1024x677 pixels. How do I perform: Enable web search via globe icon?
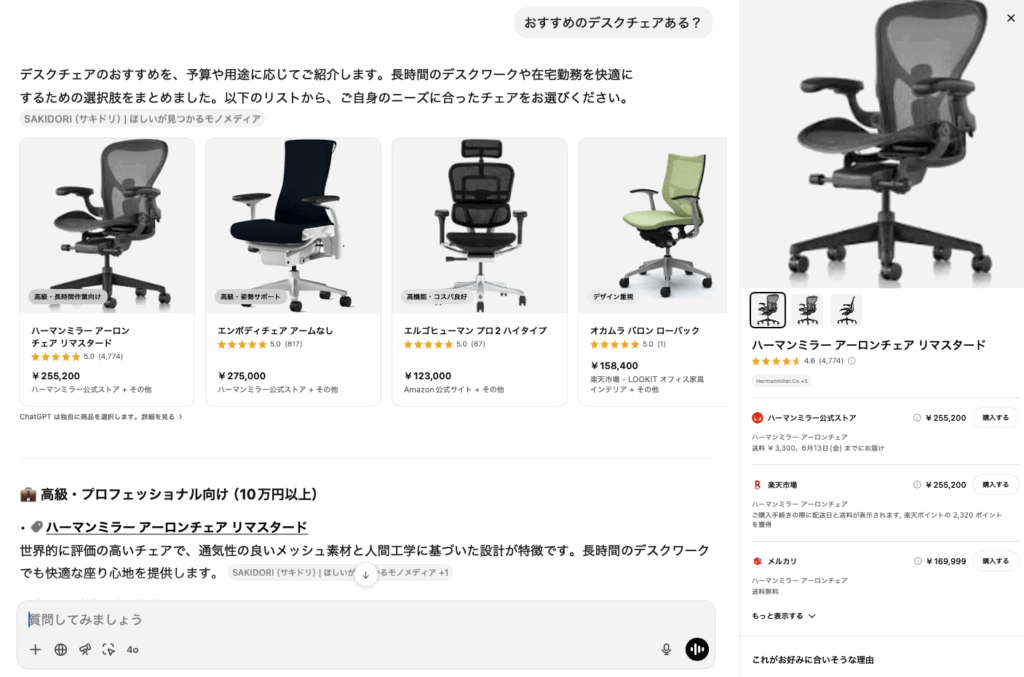click(61, 650)
